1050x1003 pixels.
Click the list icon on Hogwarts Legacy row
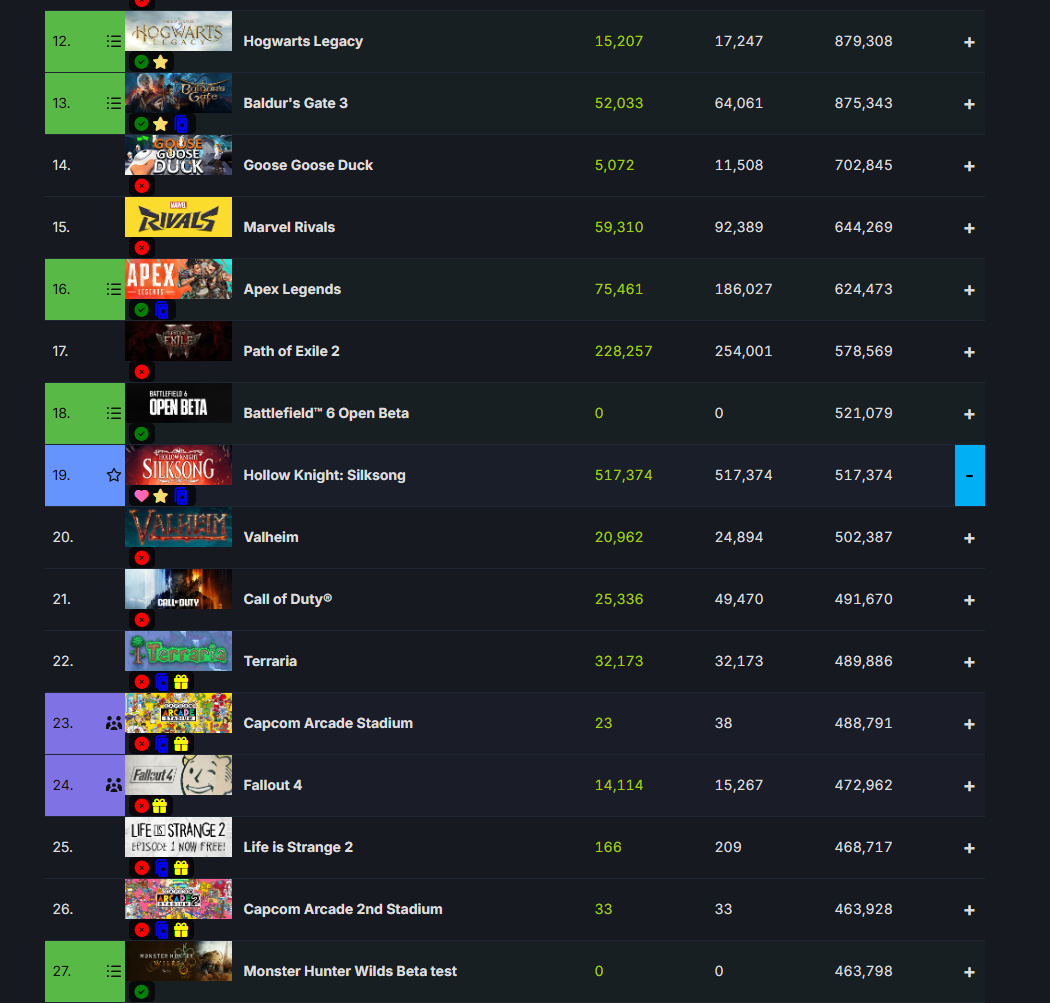point(114,42)
